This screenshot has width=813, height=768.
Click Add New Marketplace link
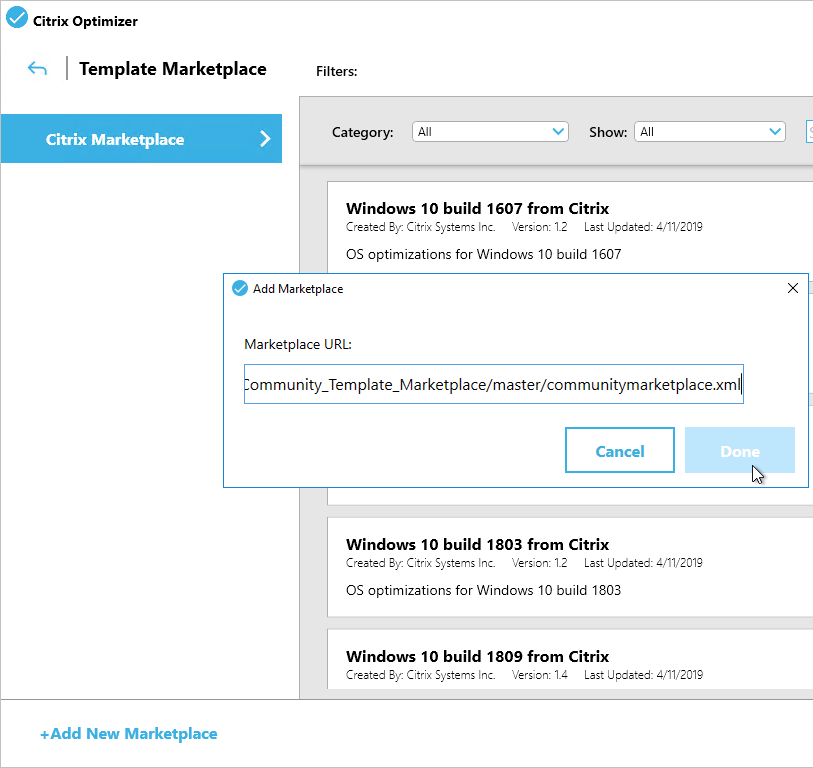click(129, 733)
